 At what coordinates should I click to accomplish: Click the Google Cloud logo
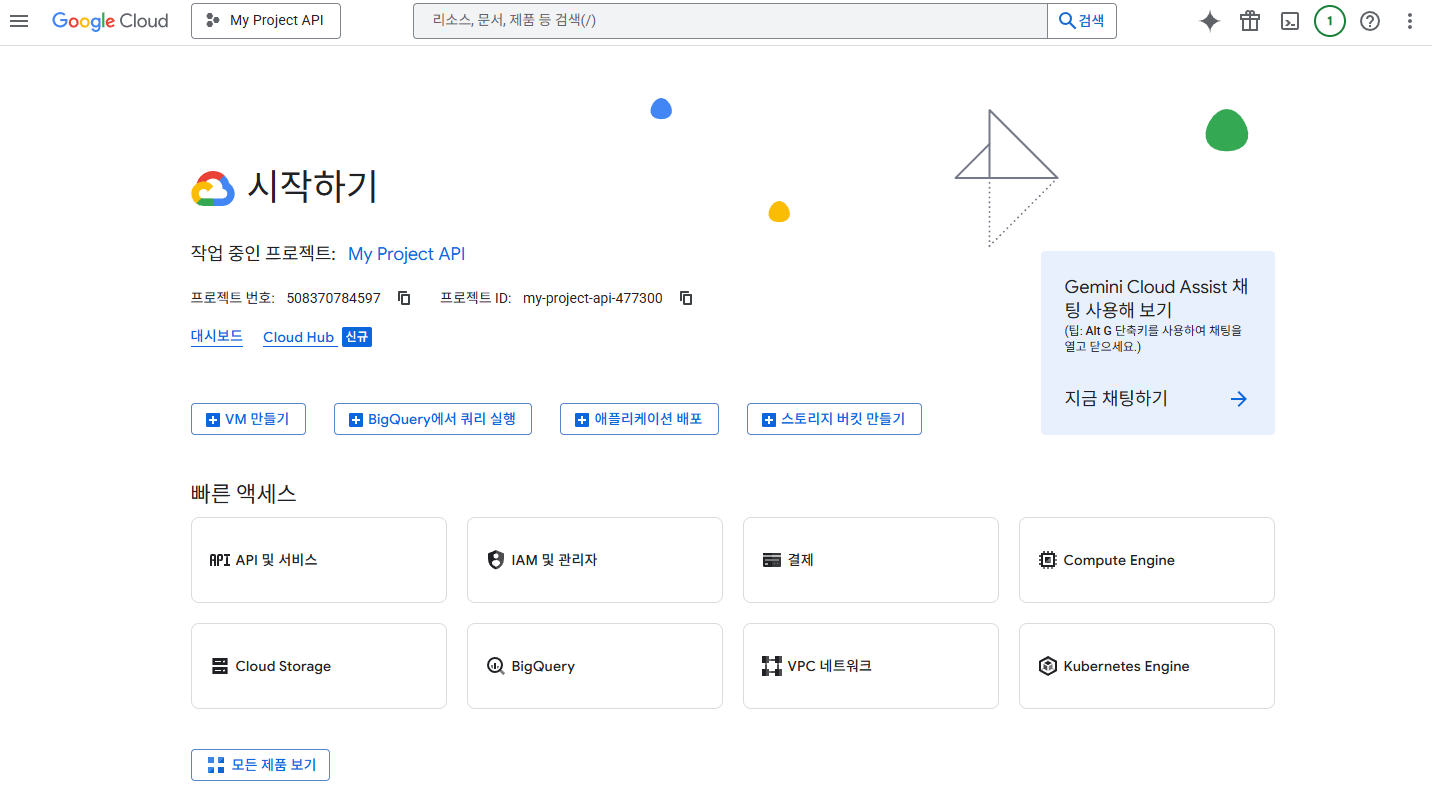(x=110, y=21)
